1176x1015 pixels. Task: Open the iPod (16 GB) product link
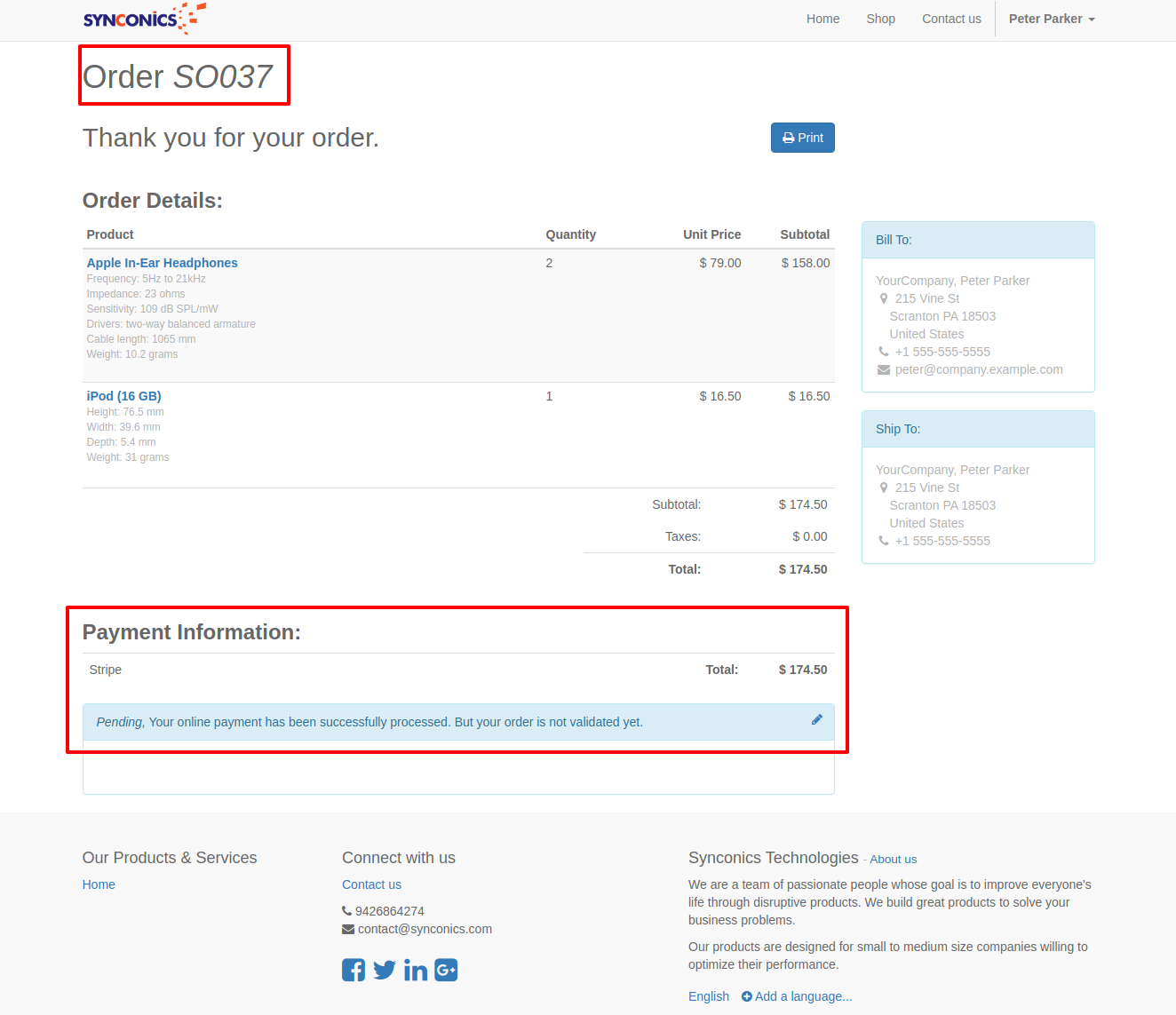[x=123, y=396]
